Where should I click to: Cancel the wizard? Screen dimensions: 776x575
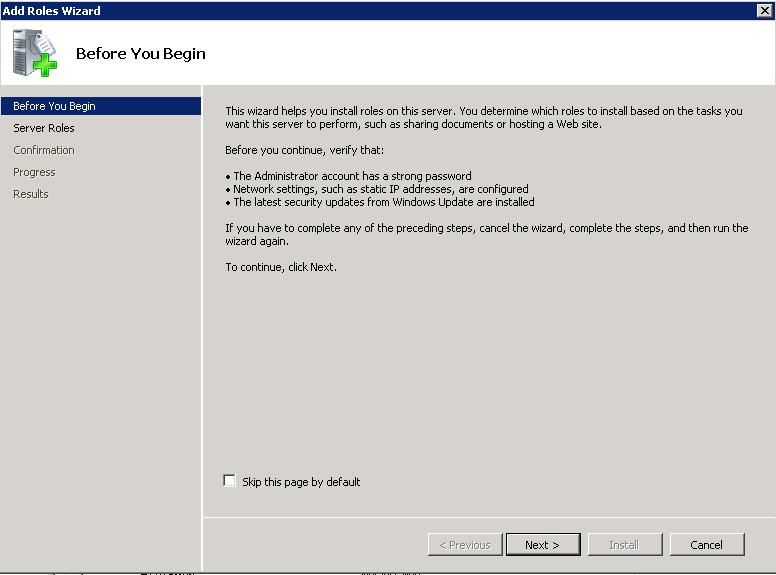coord(706,545)
